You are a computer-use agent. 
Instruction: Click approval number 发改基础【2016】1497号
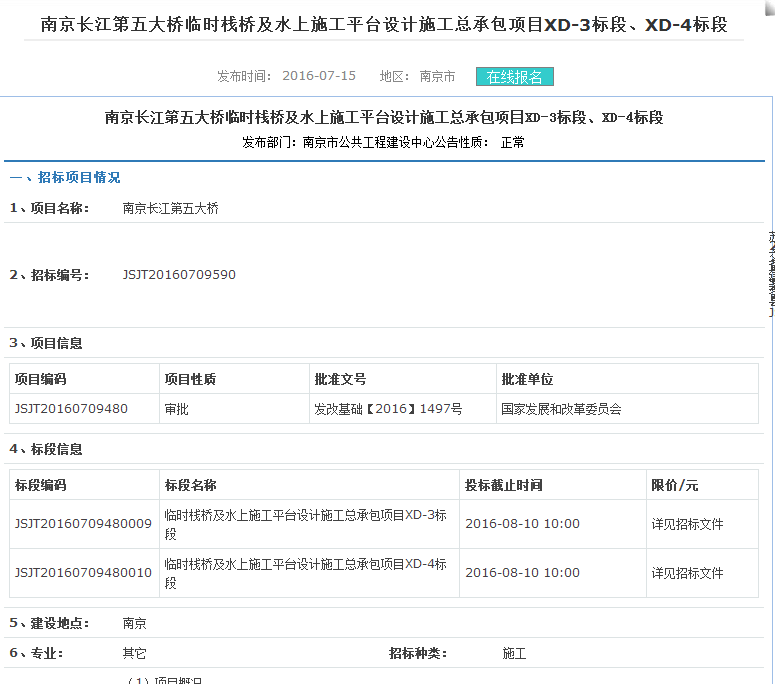[388, 408]
